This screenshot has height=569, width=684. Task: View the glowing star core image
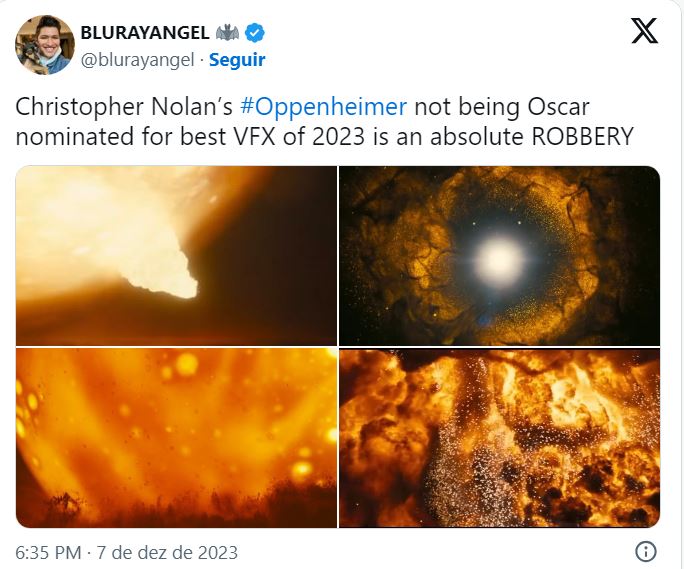tap(499, 256)
